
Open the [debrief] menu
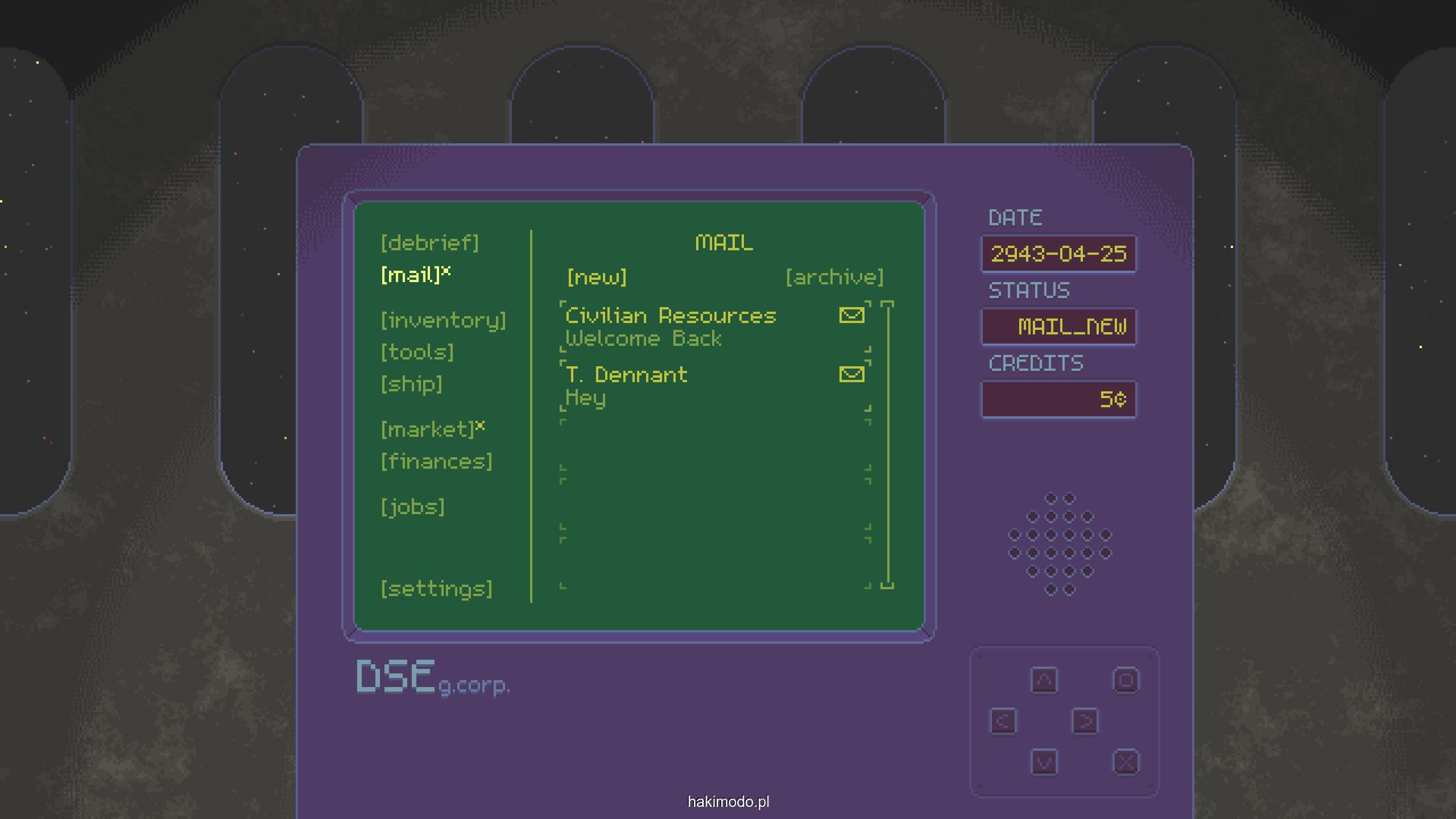click(x=430, y=243)
